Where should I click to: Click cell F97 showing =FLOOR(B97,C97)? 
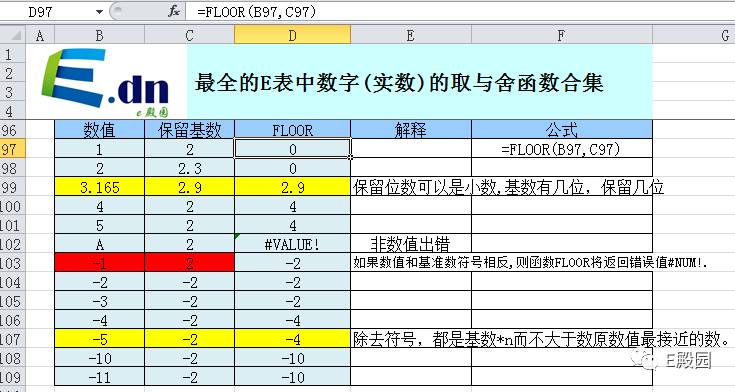(562, 149)
